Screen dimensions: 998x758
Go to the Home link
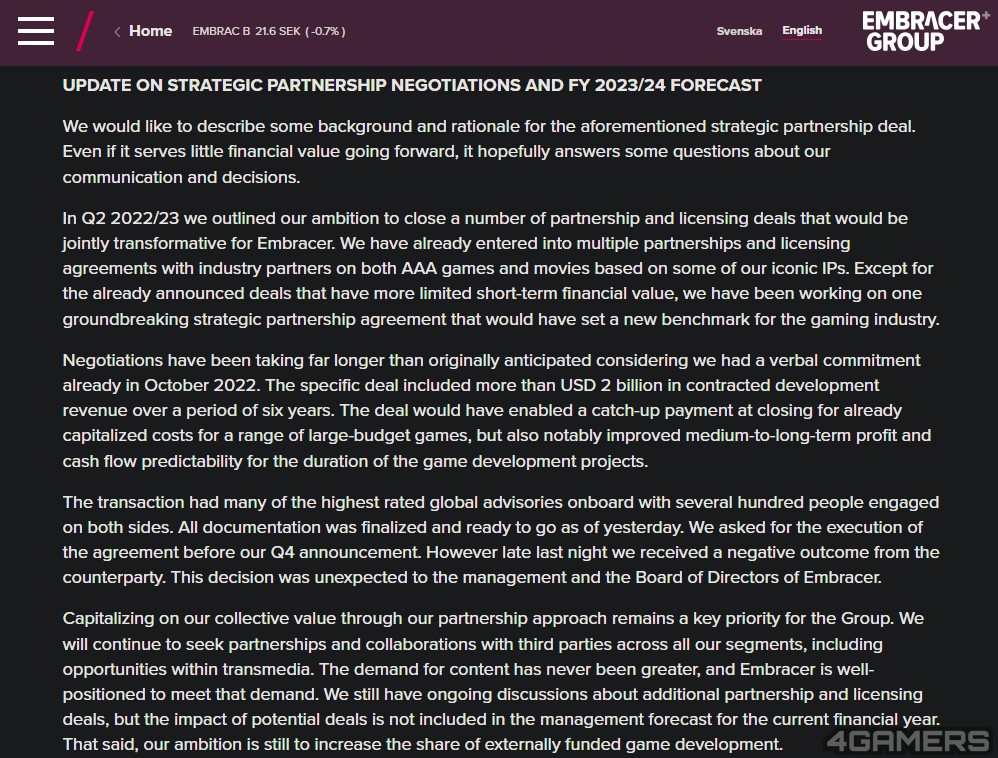click(x=150, y=31)
